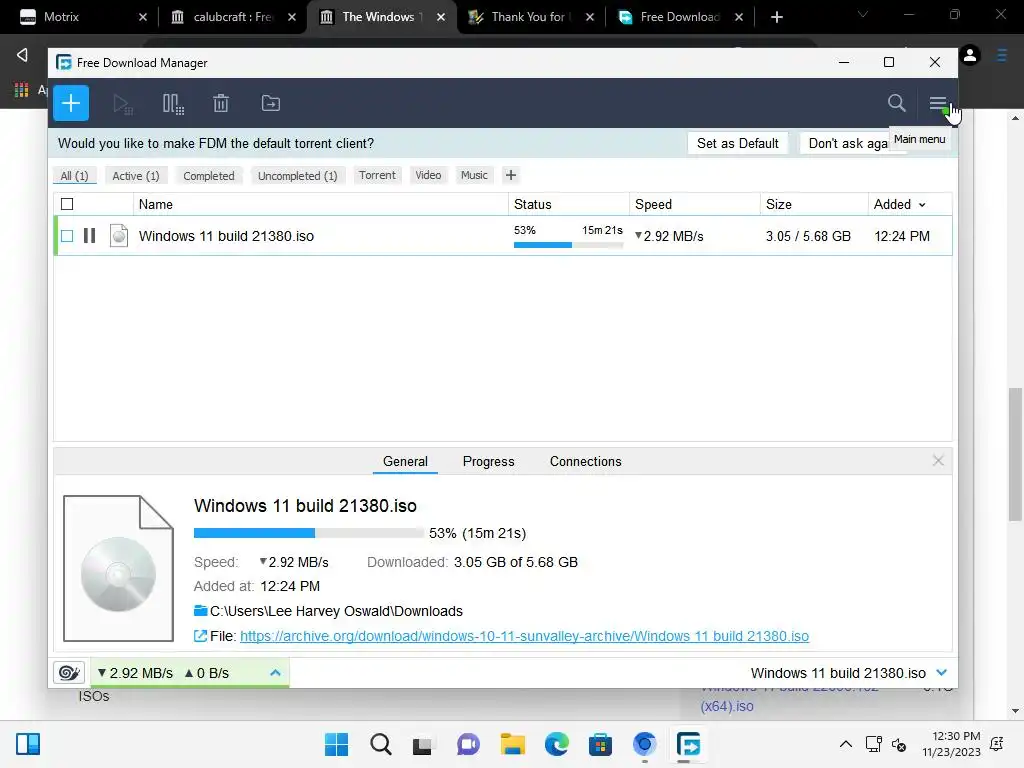Image resolution: width=1024 pixels, height=768 pixels.
Task: Select the Active (1) filter tab
Action: [136, 176]
